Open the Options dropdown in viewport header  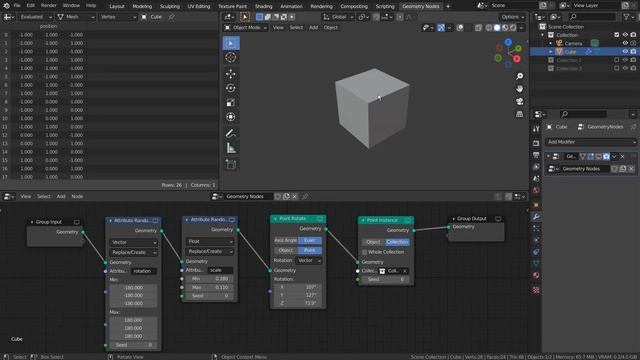pos(512,17)
